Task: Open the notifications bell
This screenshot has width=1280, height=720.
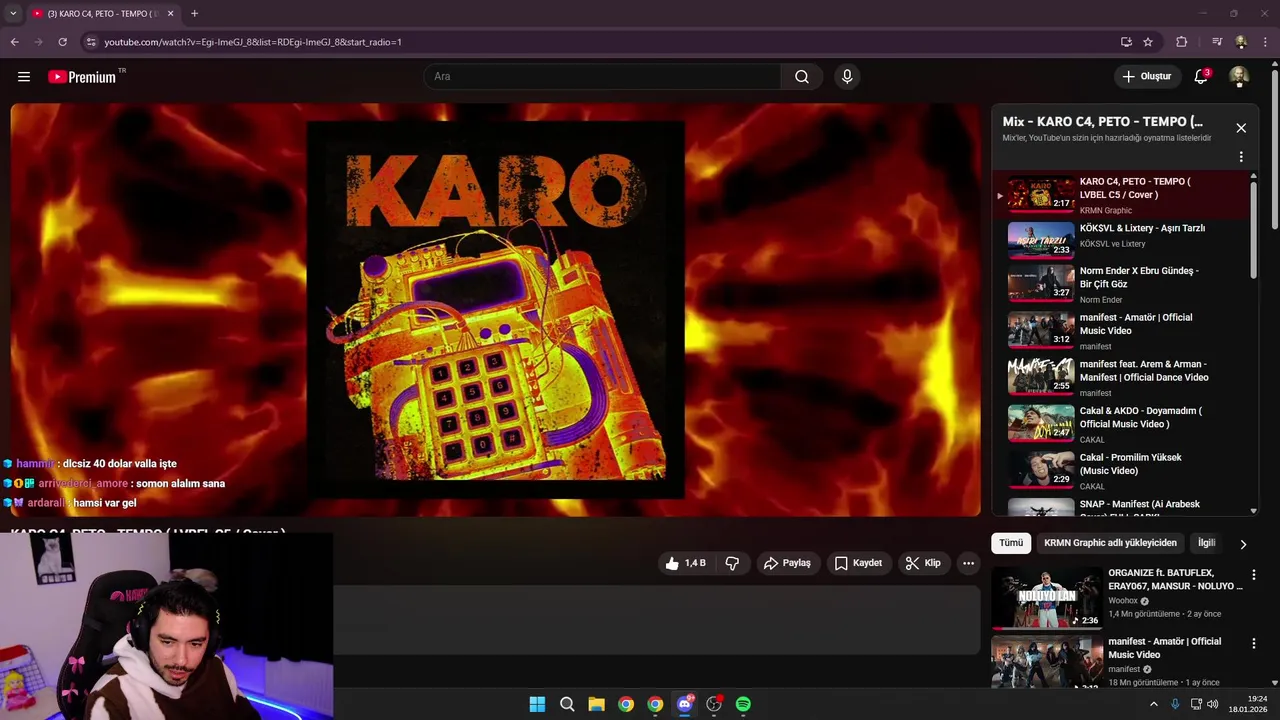Action: point(1201,77)
